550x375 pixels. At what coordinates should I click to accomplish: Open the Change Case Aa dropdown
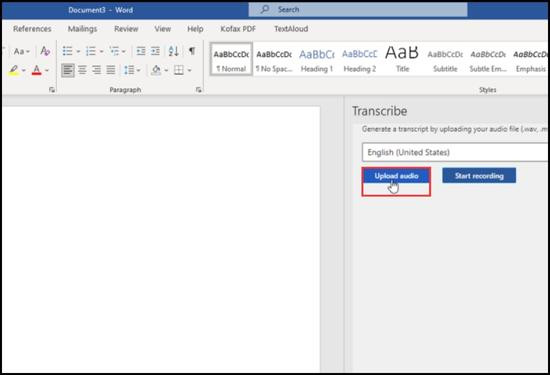[21, 52]
